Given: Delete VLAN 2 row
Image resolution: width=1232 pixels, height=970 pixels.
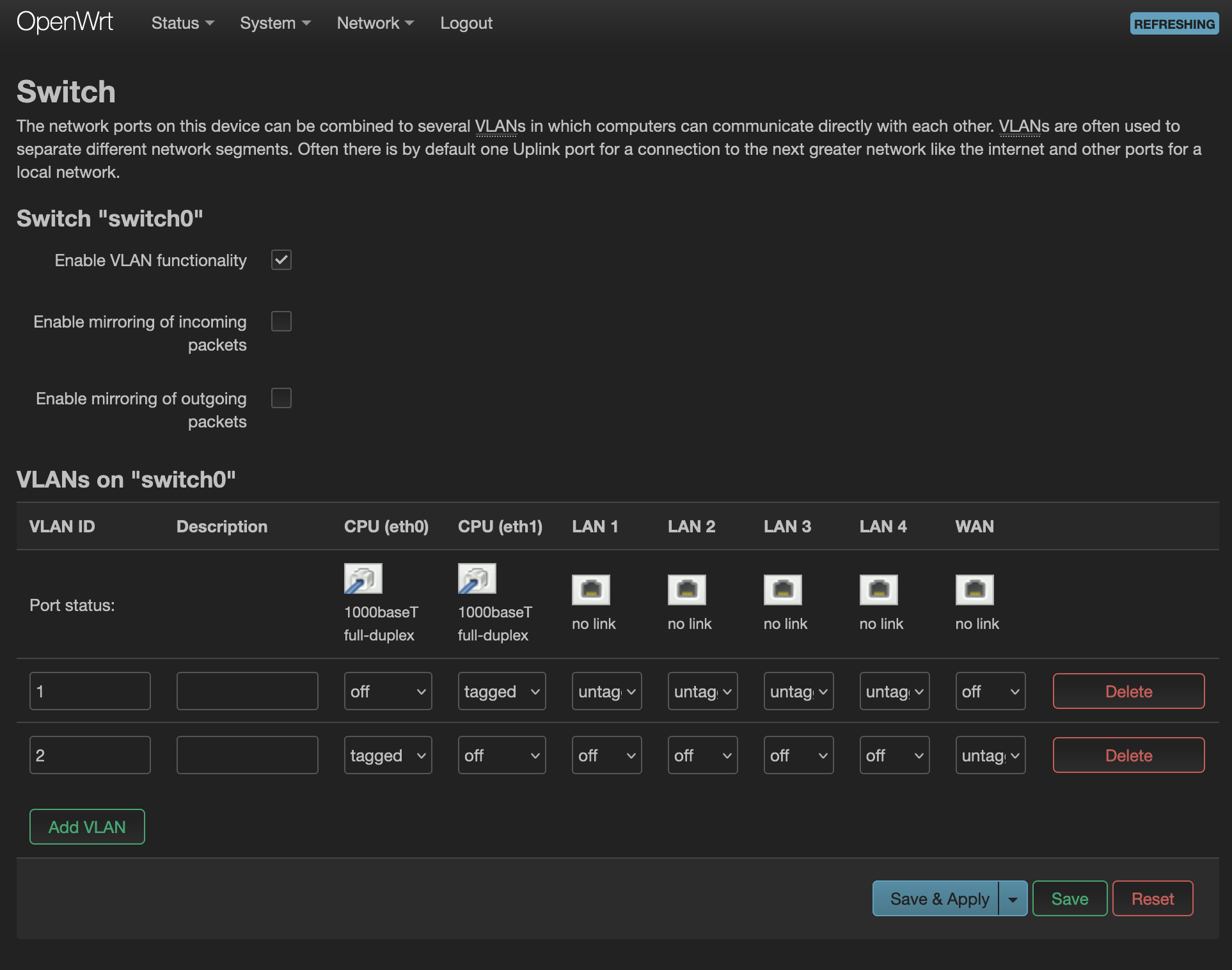Looking at the screenshot, I should tap(1129, 755).
